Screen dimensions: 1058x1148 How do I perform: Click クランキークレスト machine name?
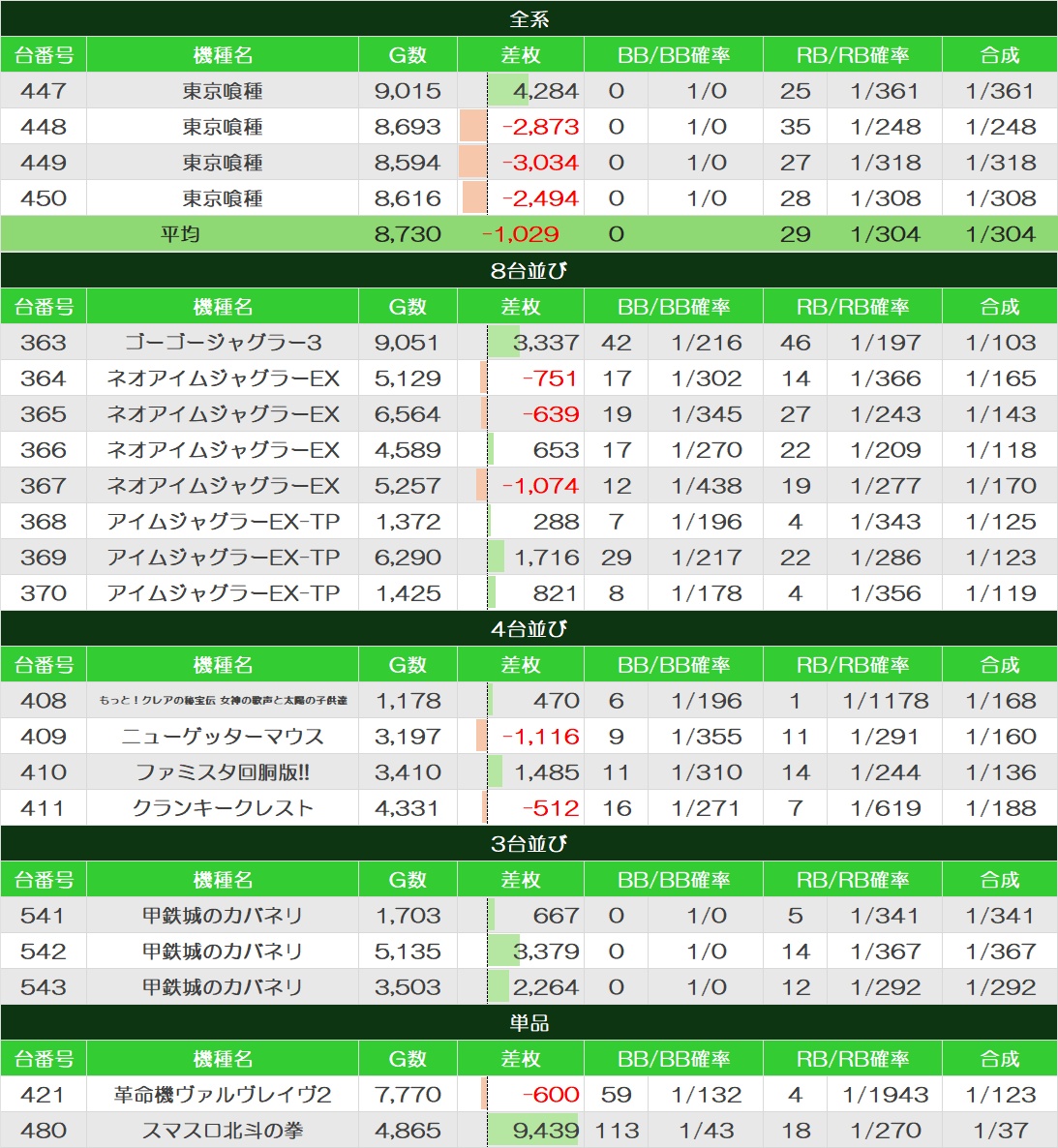[x=223, y=808]
